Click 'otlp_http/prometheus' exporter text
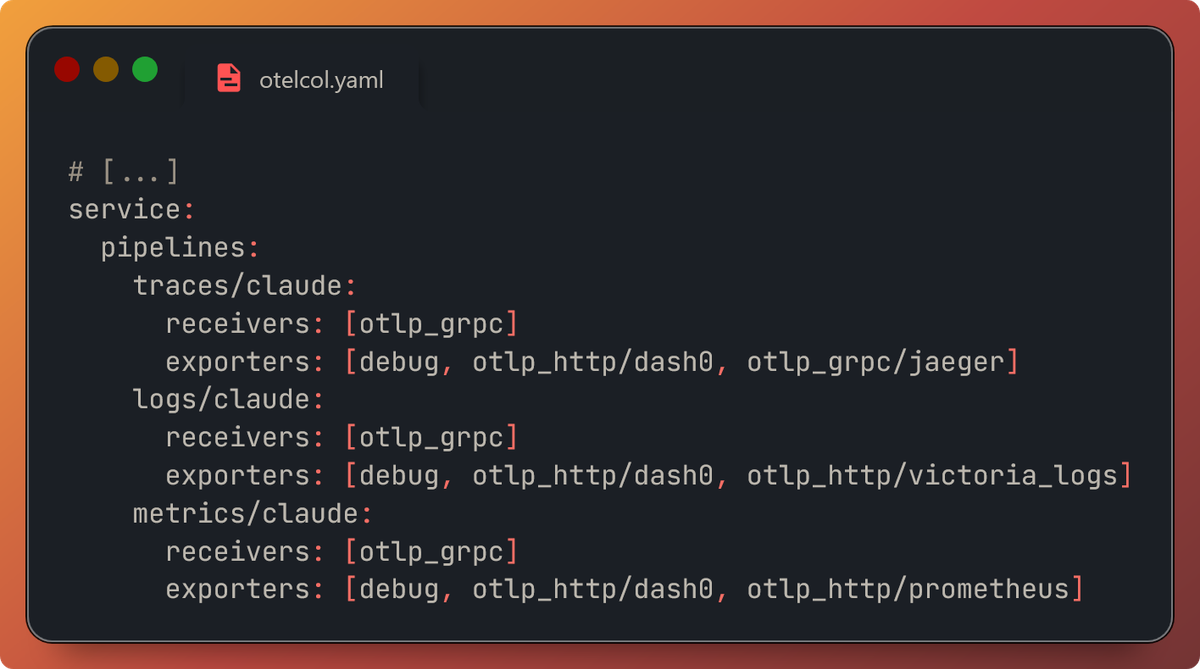Viewport: 1200px width, 669px height. (908, 589)
